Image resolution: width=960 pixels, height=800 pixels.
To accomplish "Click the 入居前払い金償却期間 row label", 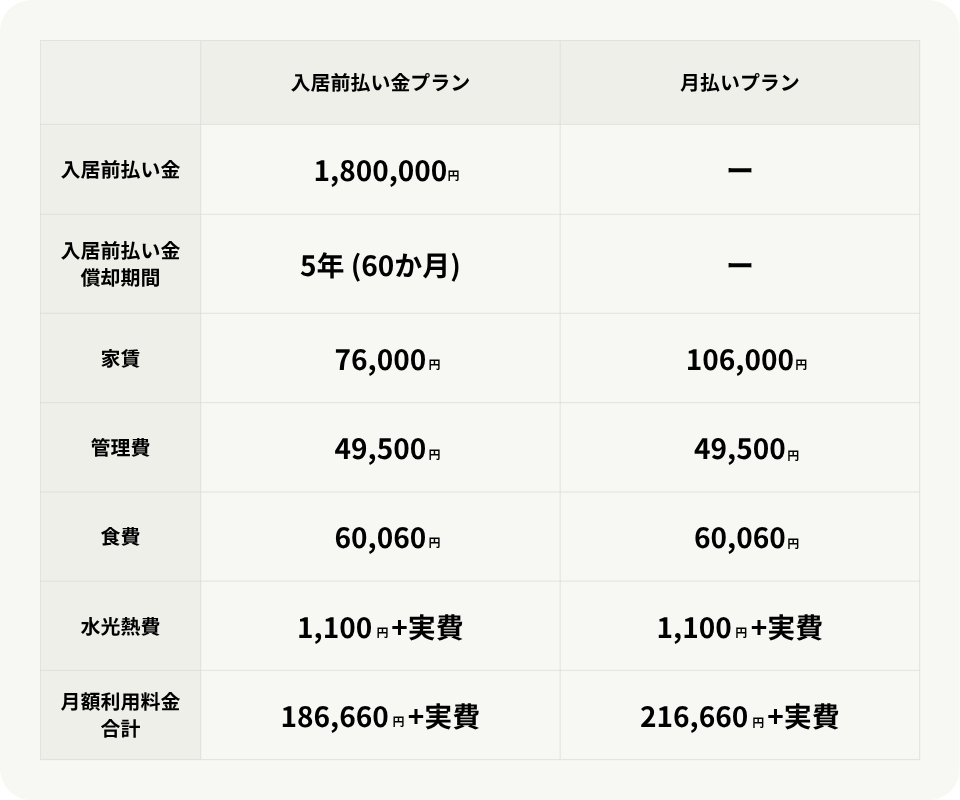I will (x=120, y=264).
